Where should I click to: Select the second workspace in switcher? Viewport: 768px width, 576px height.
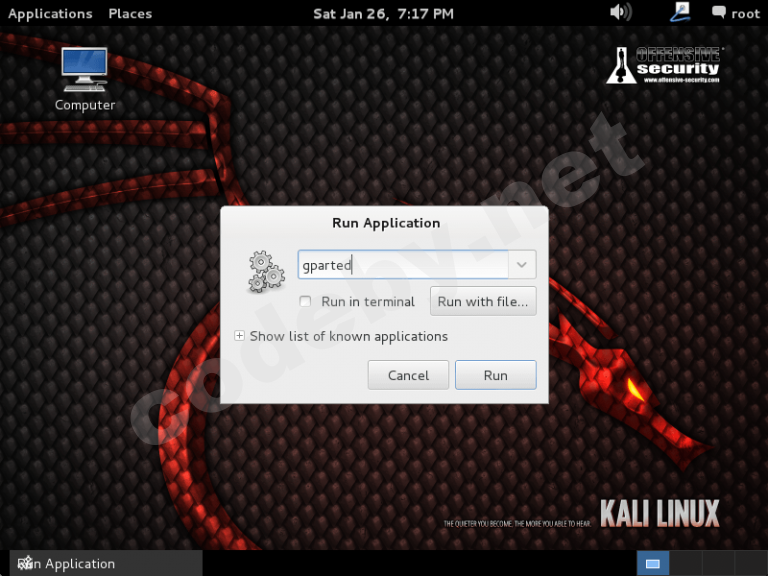[685, 564]
